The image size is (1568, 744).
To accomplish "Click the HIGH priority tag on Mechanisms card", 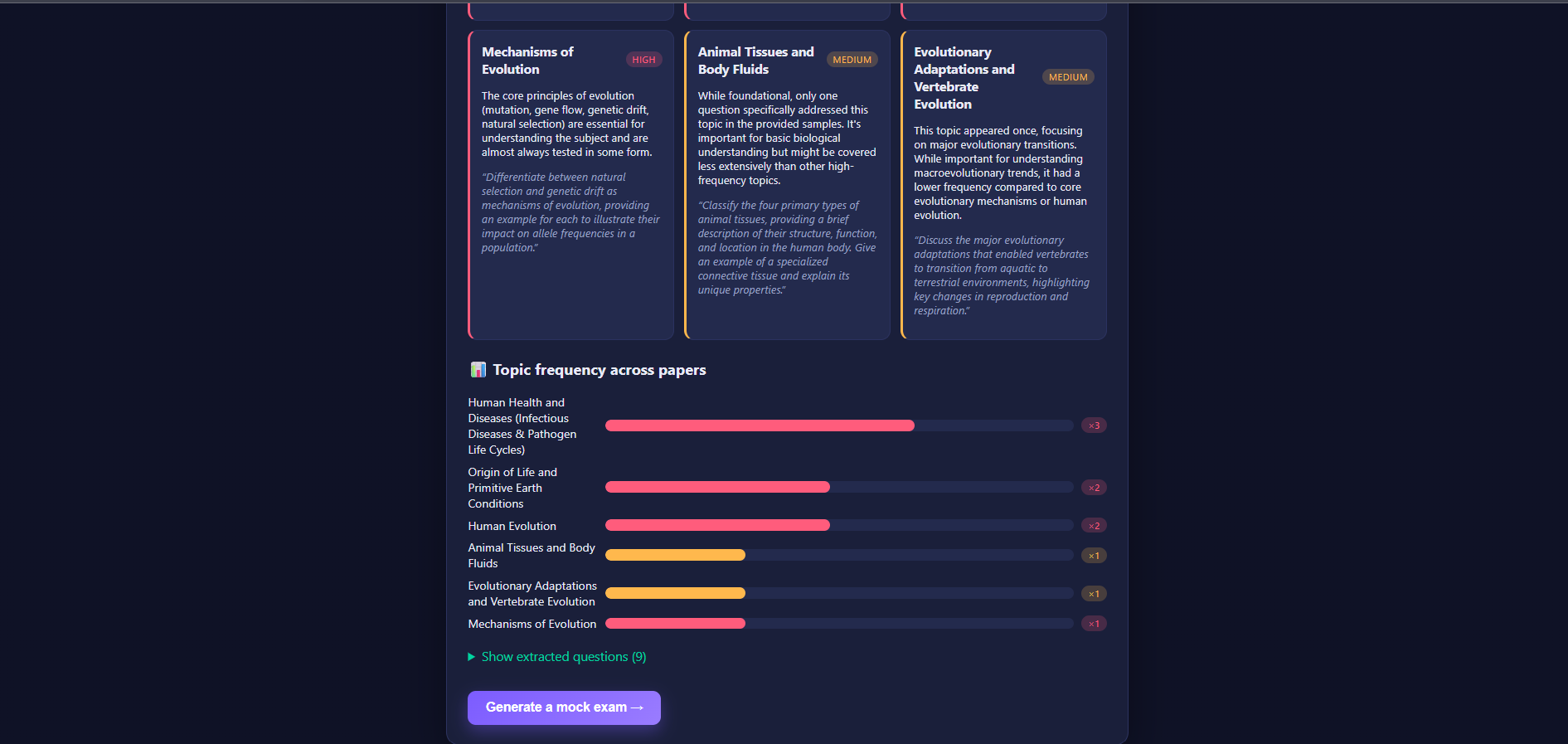I will click(x=643, y=60).
